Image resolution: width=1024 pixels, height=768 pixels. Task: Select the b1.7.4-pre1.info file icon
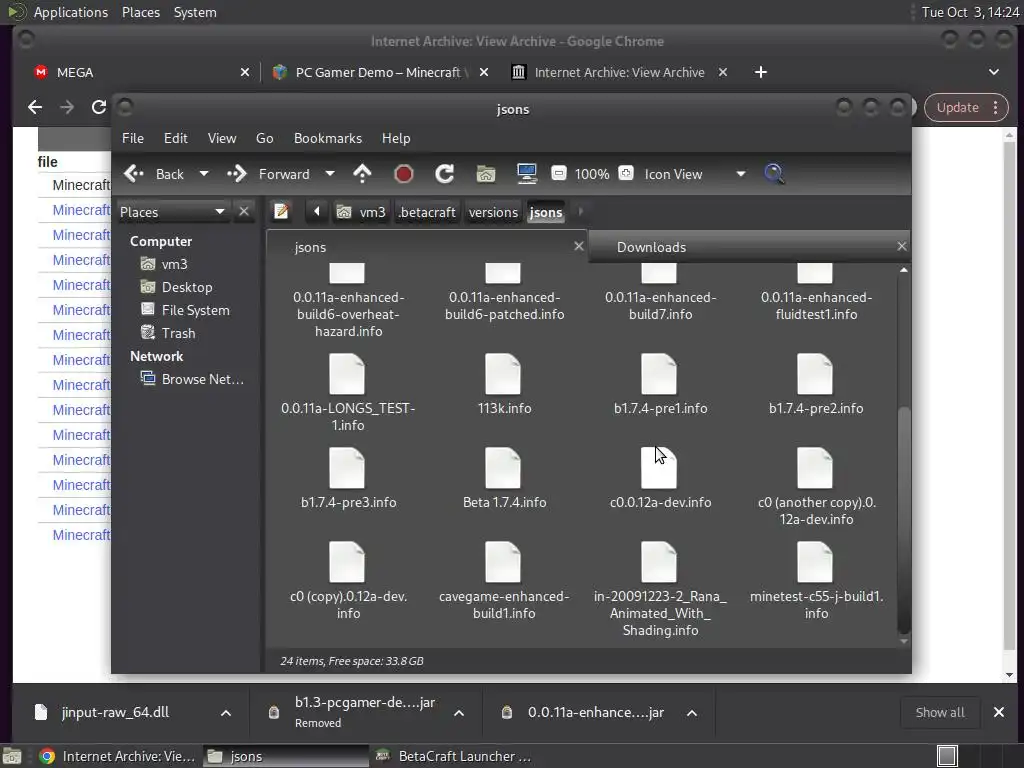(x=659, y=374)
